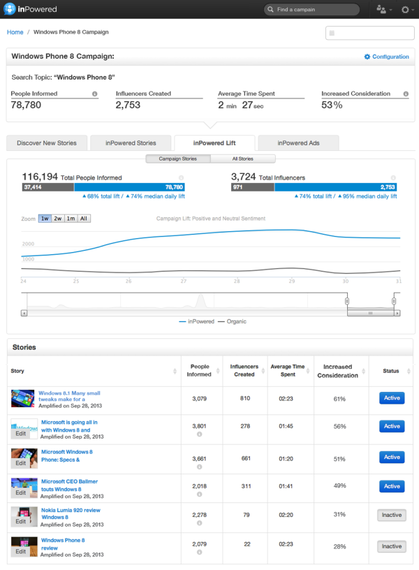Open the Configuration link
This screenshot has width=419, height=570.
tap(390, 57)
